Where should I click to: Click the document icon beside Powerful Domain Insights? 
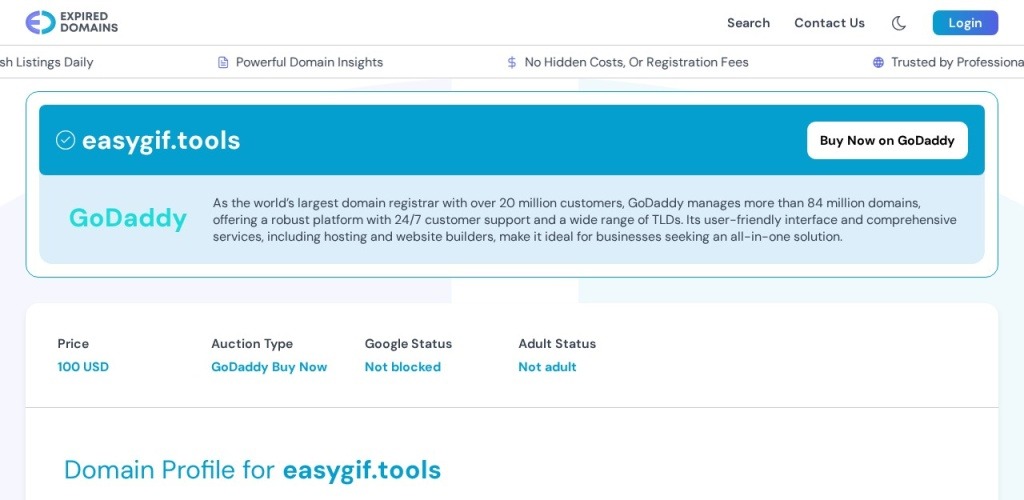[223, 62]
